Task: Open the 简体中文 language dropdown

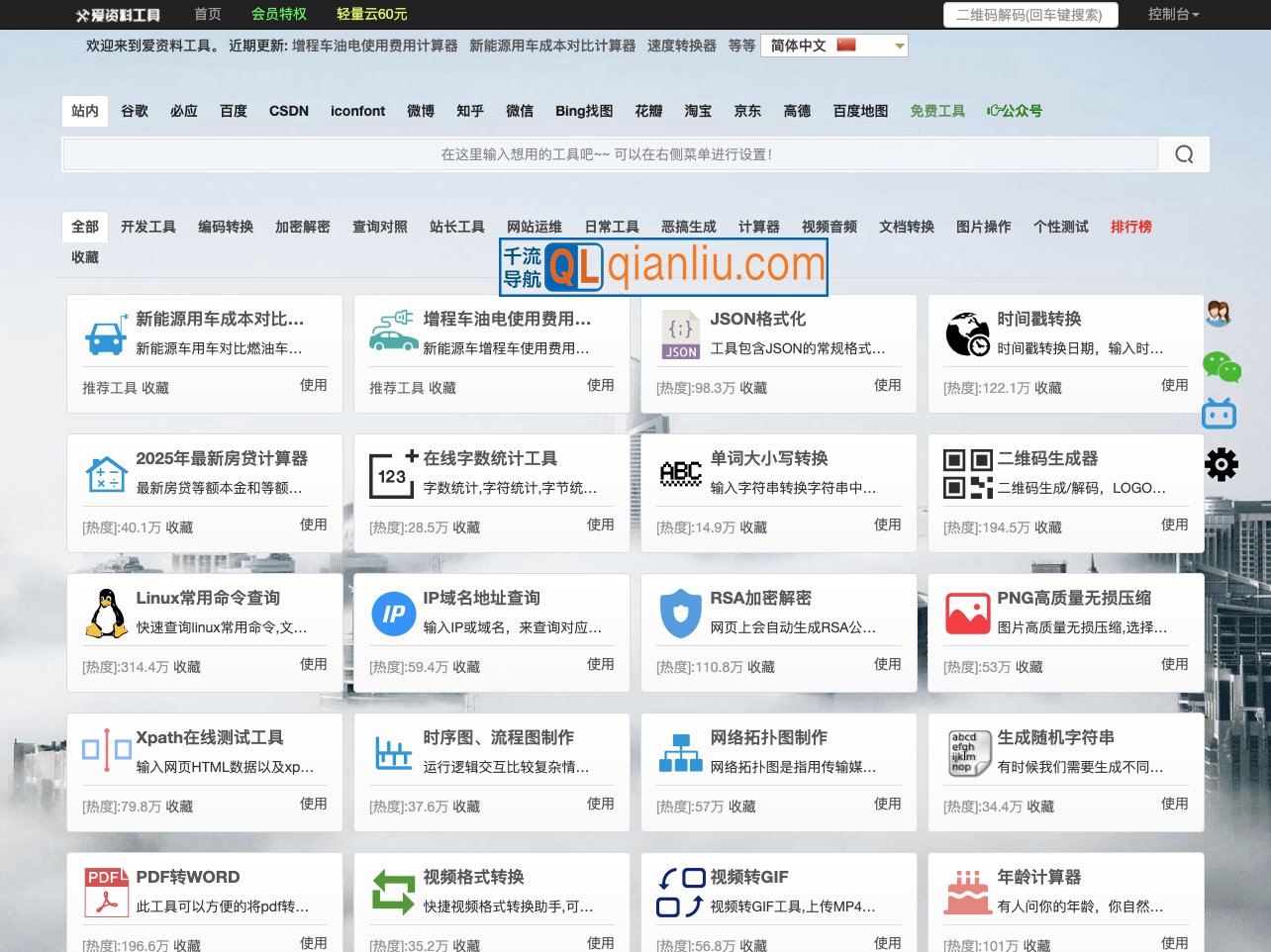Action: point(834,46)
